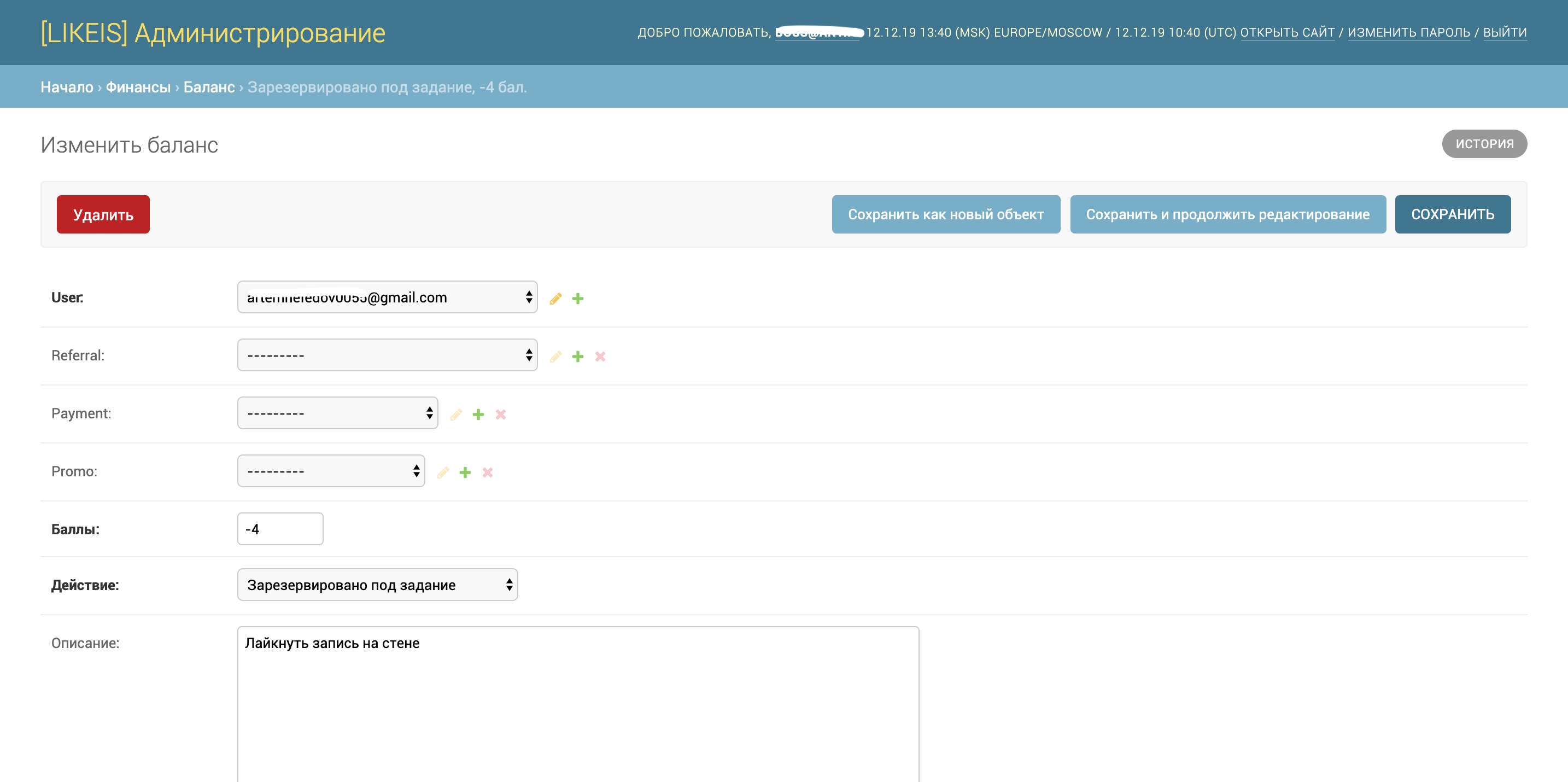Click the green plus icon next to User
Image resolution: width=1568 pixels, height=782 pixels.
click(578, 299)
